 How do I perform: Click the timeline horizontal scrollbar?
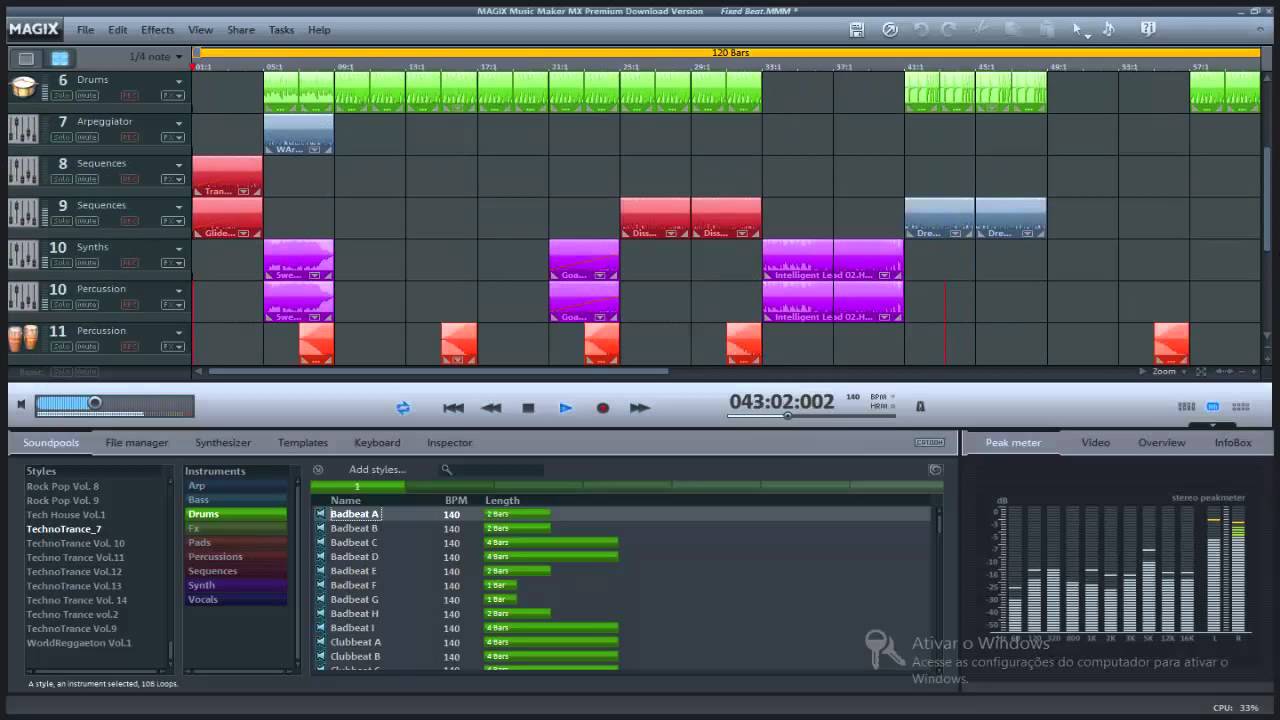pos(438,371)
